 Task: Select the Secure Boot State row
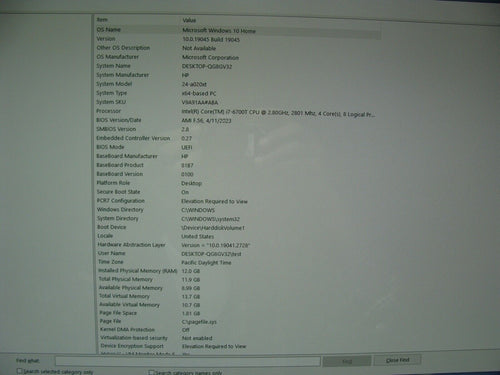[237, 192]
